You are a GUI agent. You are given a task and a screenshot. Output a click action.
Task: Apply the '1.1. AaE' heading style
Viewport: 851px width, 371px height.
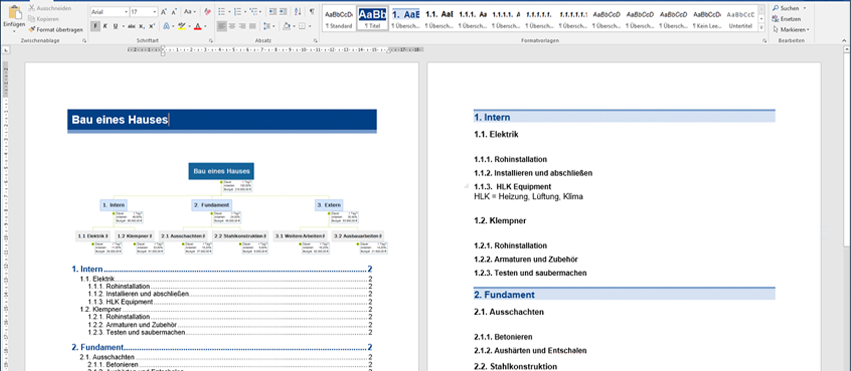click(x=439, y=18)
